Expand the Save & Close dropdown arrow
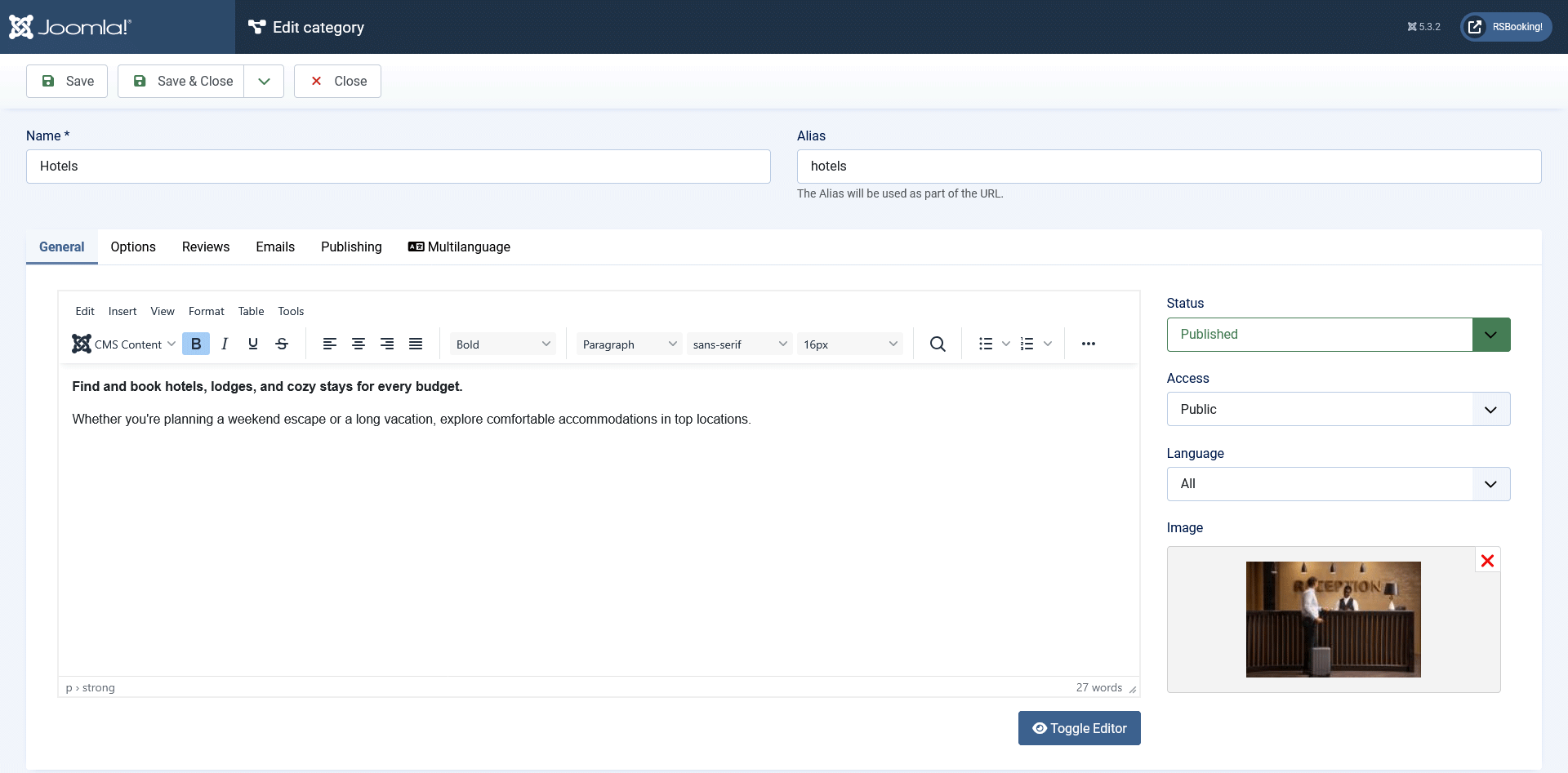The height and width of the screenshot is (773, 1568). pyautogui.click(x=264, y=82)
